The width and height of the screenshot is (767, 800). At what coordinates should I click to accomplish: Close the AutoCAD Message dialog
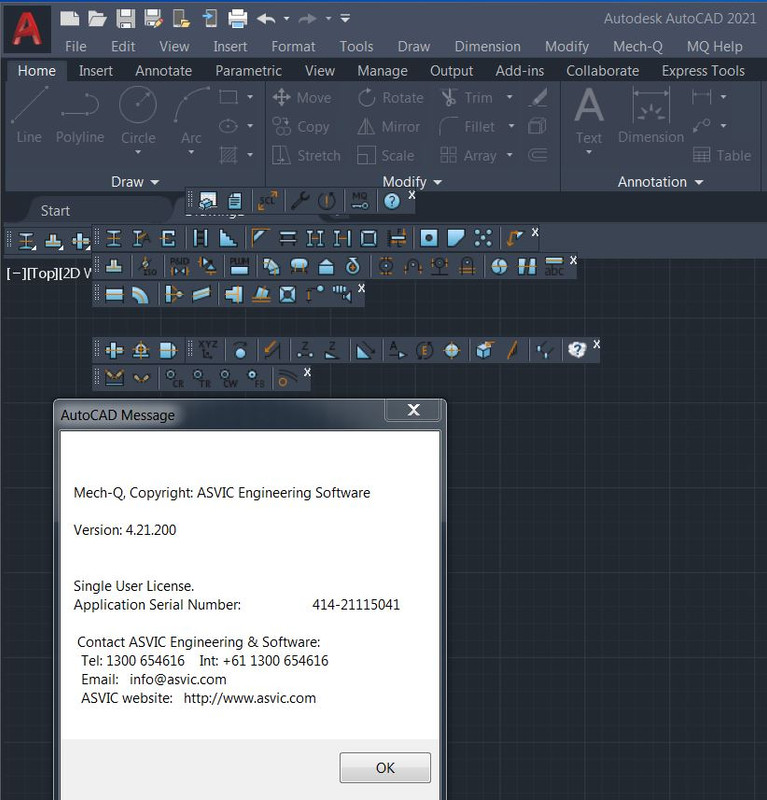tap(413, 410)
